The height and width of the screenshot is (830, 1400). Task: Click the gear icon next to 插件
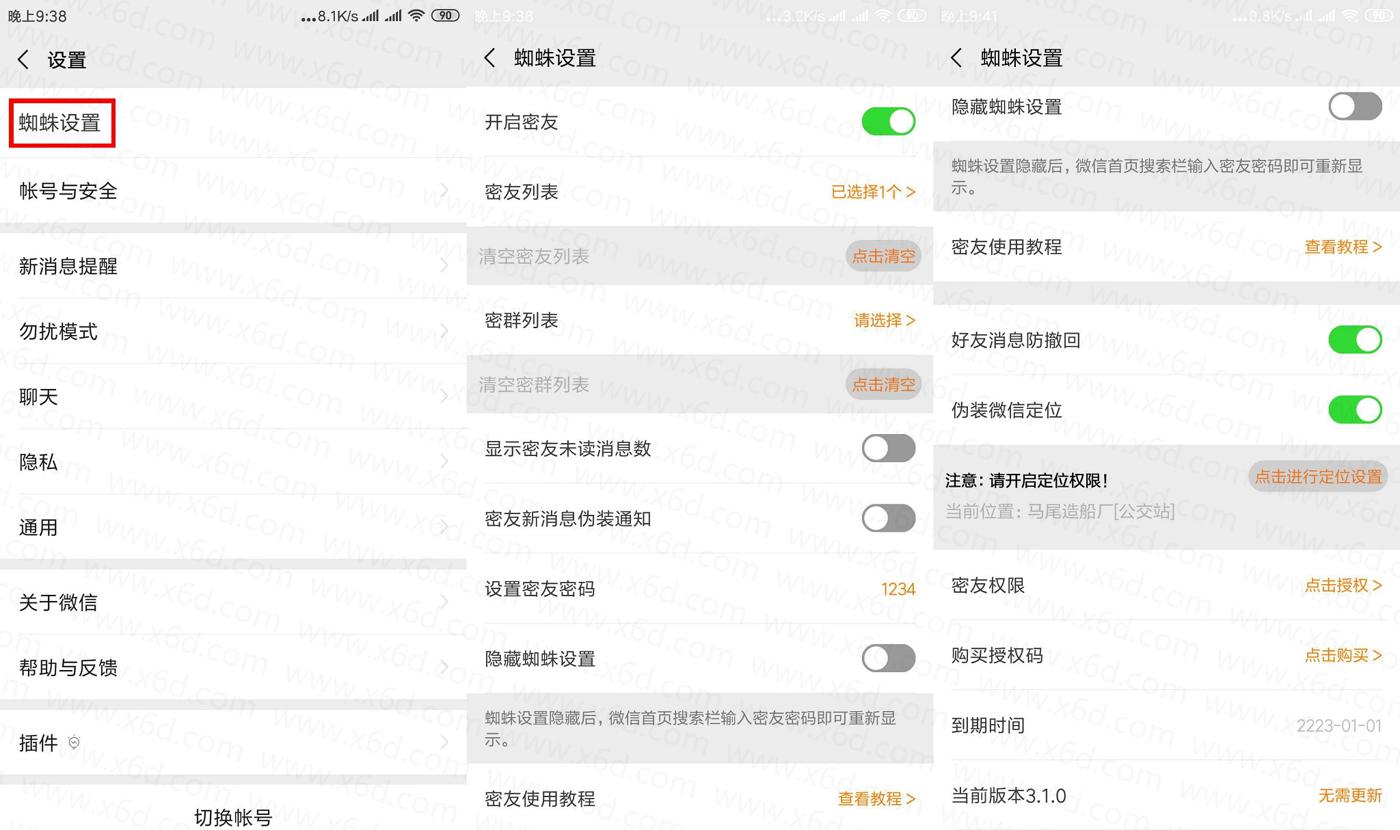click(74, 741)
